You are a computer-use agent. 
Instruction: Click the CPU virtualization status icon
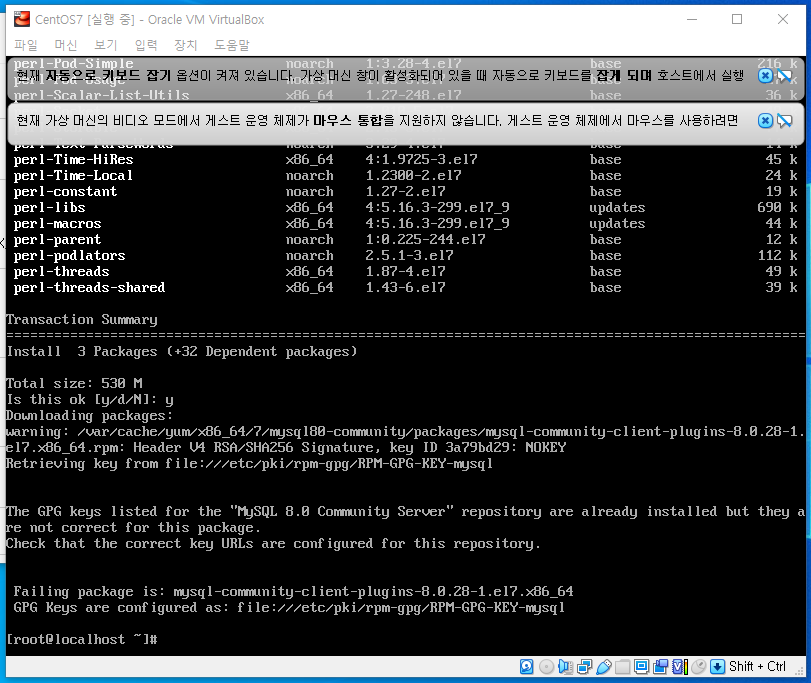[680, 667]
